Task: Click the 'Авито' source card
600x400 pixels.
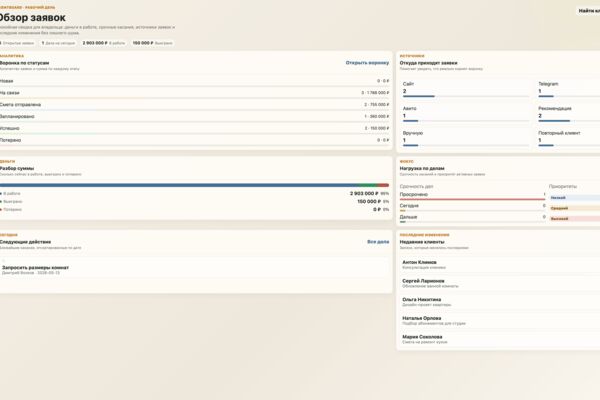Action: coord(466,114)
